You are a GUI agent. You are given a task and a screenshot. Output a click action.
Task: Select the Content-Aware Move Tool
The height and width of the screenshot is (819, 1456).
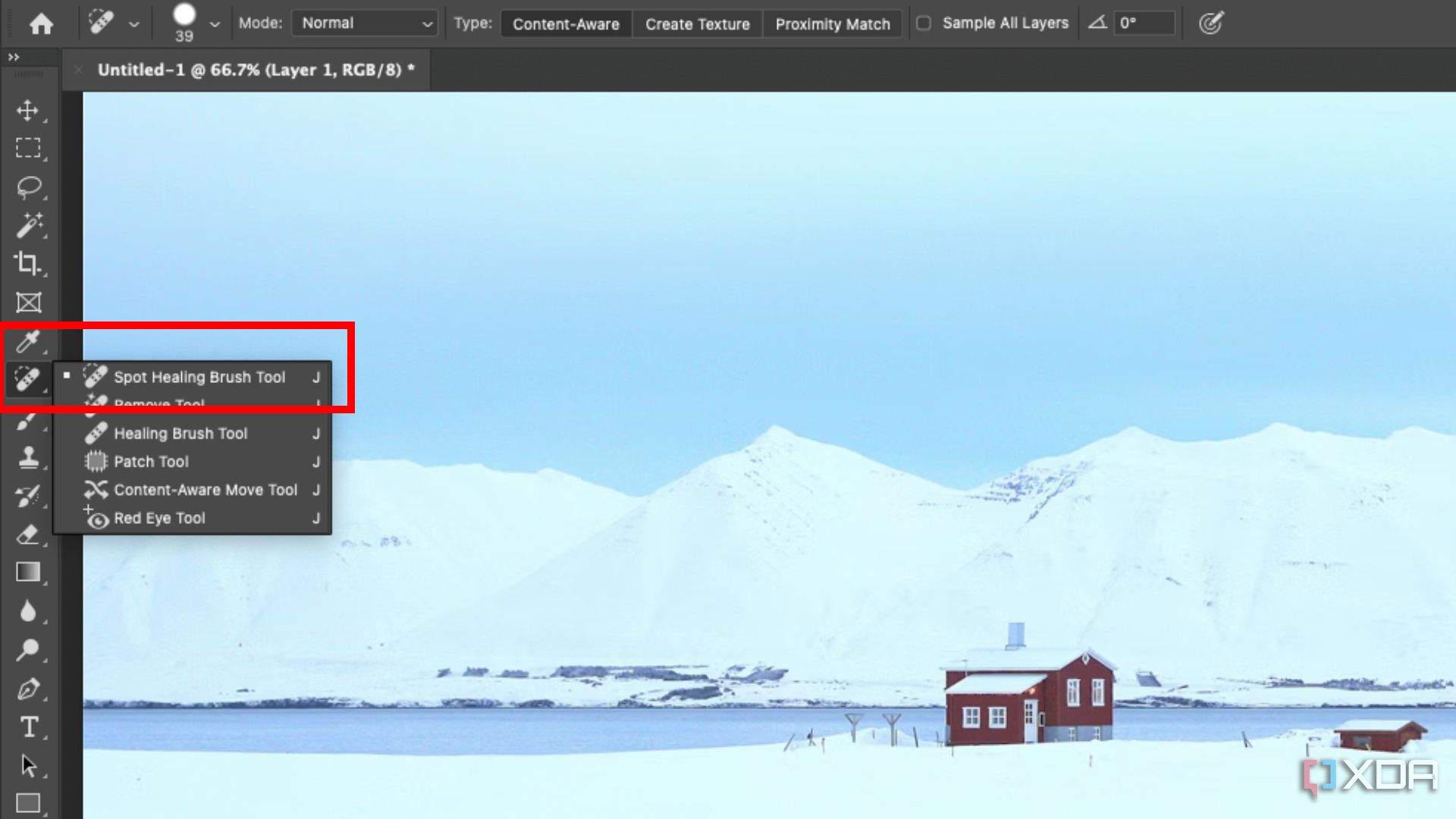pyautogui.click(x=205, y=490)
